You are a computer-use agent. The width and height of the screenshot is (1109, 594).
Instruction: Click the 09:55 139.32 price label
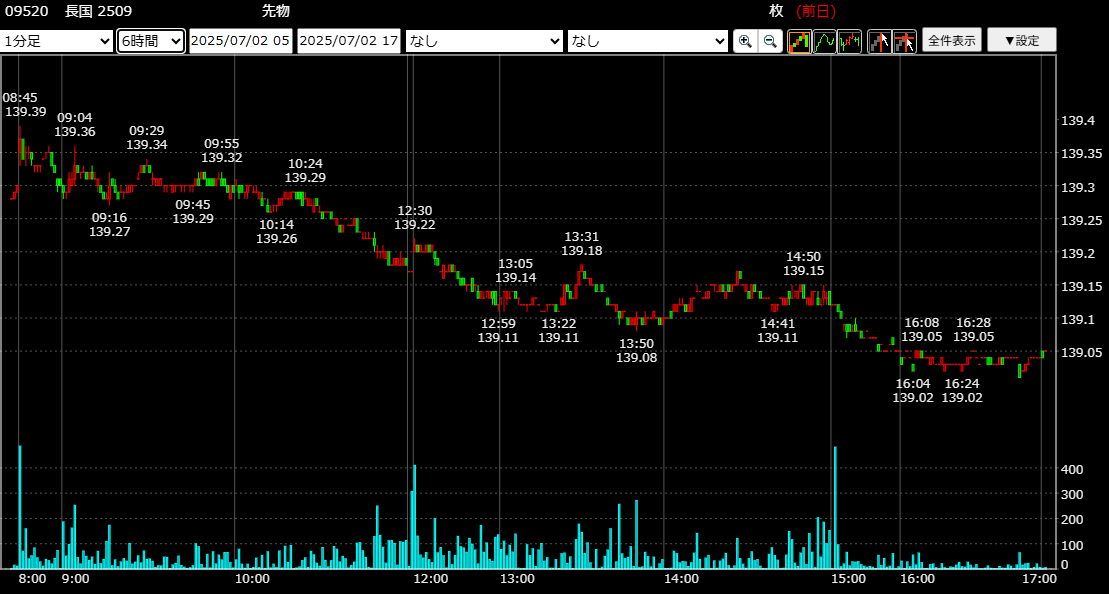(x=222, y=151)
